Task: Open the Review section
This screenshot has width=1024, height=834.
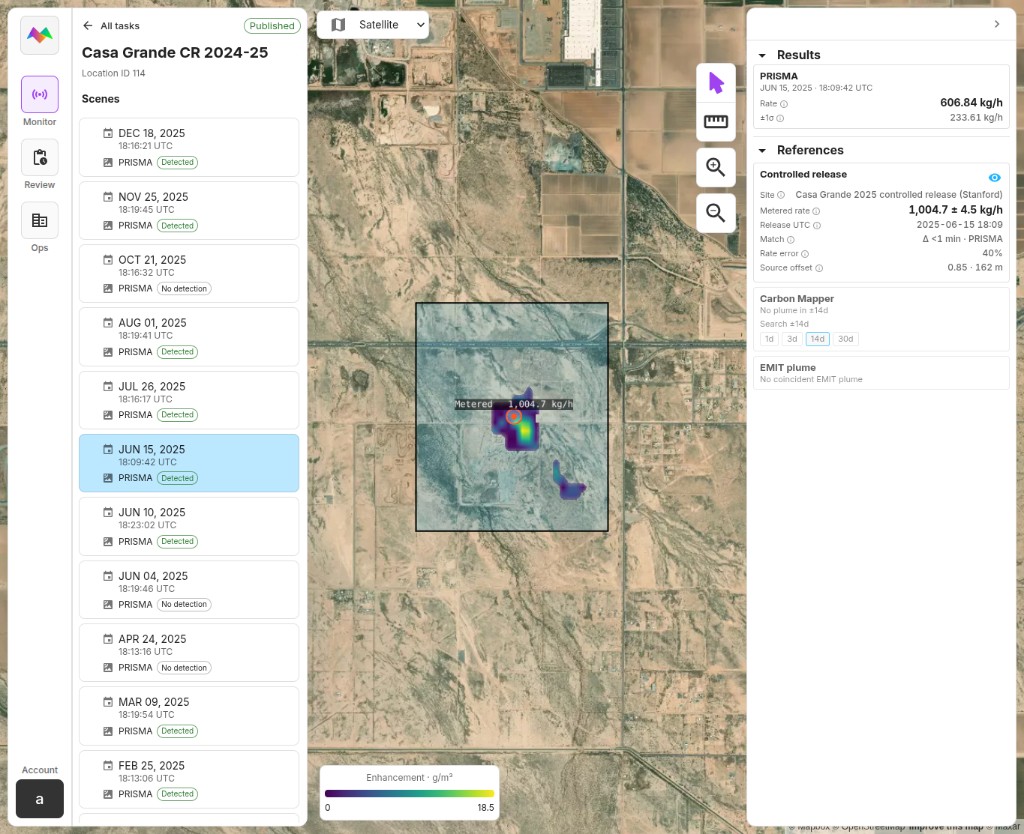Action: pos(39,157)
